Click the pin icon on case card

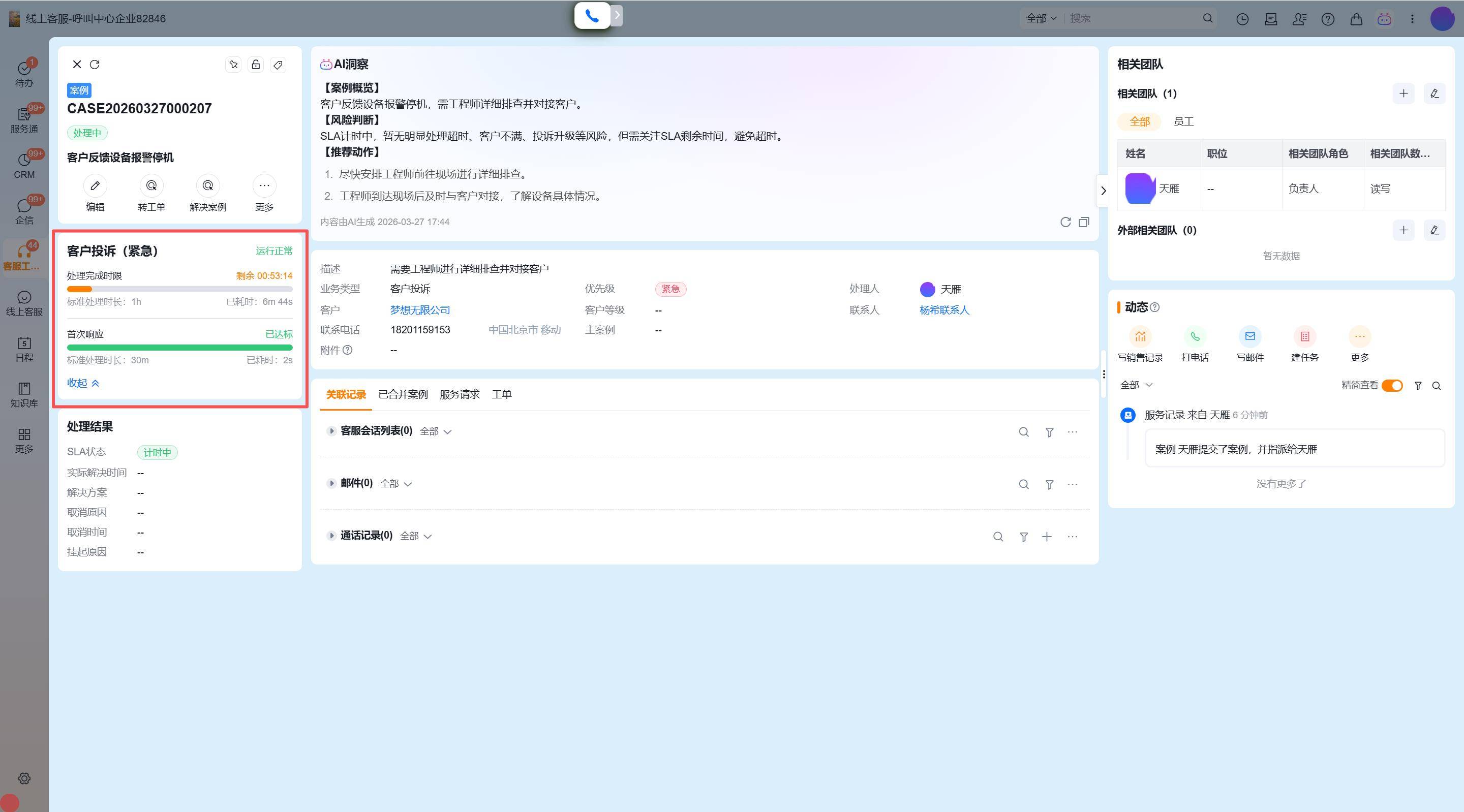click(234, 64)
